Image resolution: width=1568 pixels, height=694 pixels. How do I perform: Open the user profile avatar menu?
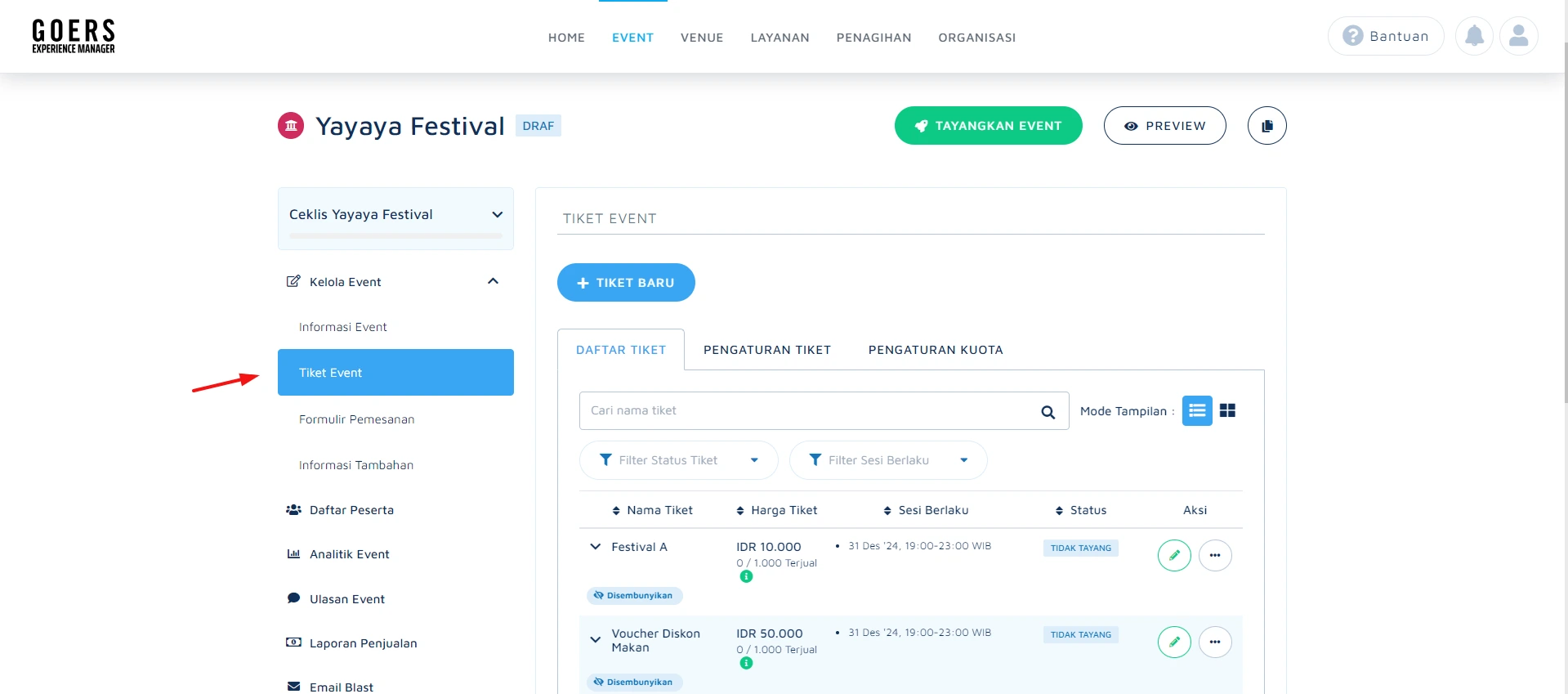pyautogui.click(x=1519, y=36)
